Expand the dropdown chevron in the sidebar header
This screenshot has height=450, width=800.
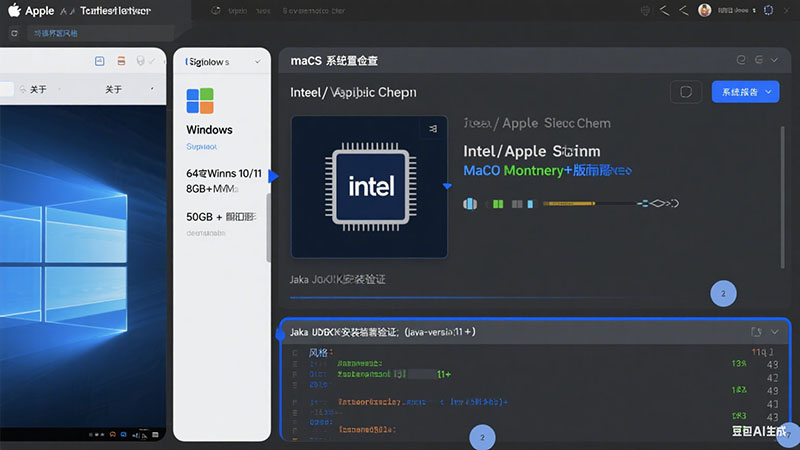258,62
